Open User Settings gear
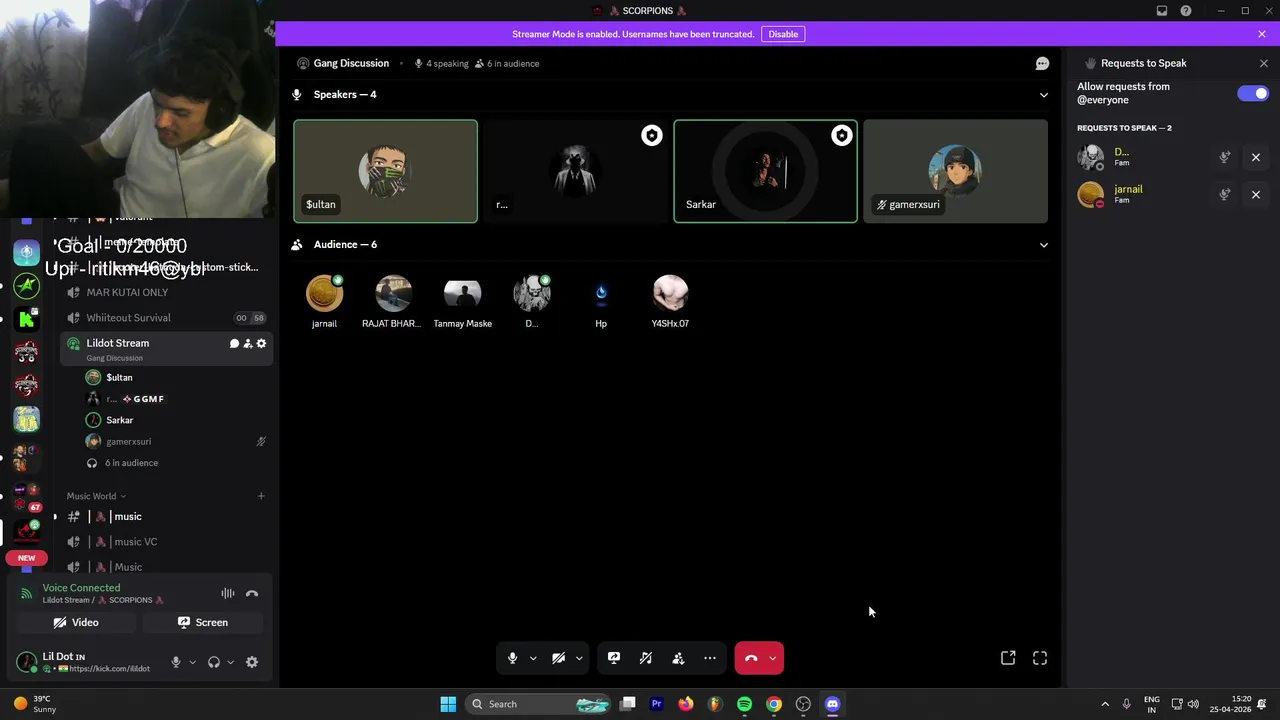Viewport: 1280px width, 720px height. 252,662
